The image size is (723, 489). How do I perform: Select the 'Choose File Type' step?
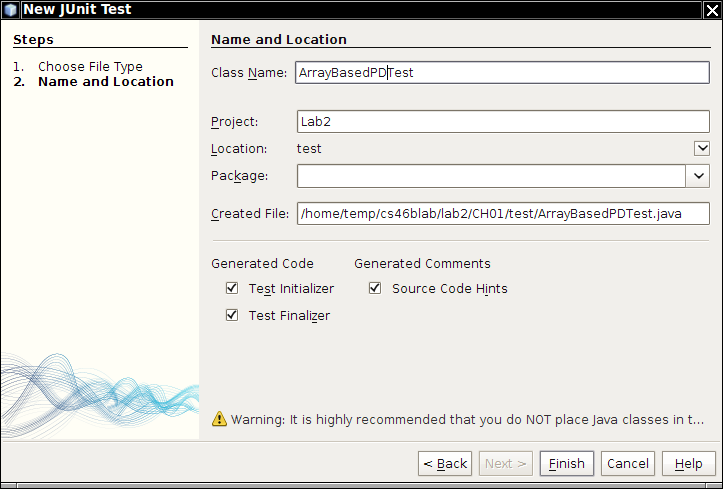tap(90, 67)
